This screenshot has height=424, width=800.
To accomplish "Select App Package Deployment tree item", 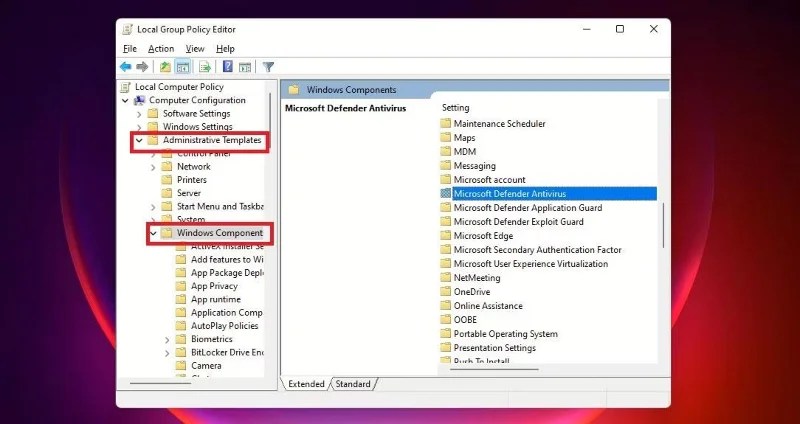I will pos(227,273).
